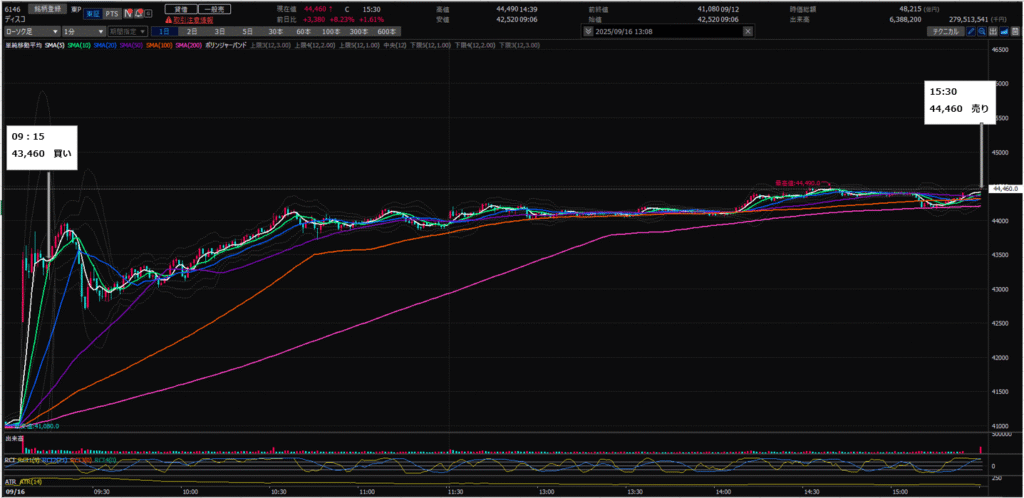Focus the 2025/09/16 13:08 date input field

pos(667,31)
